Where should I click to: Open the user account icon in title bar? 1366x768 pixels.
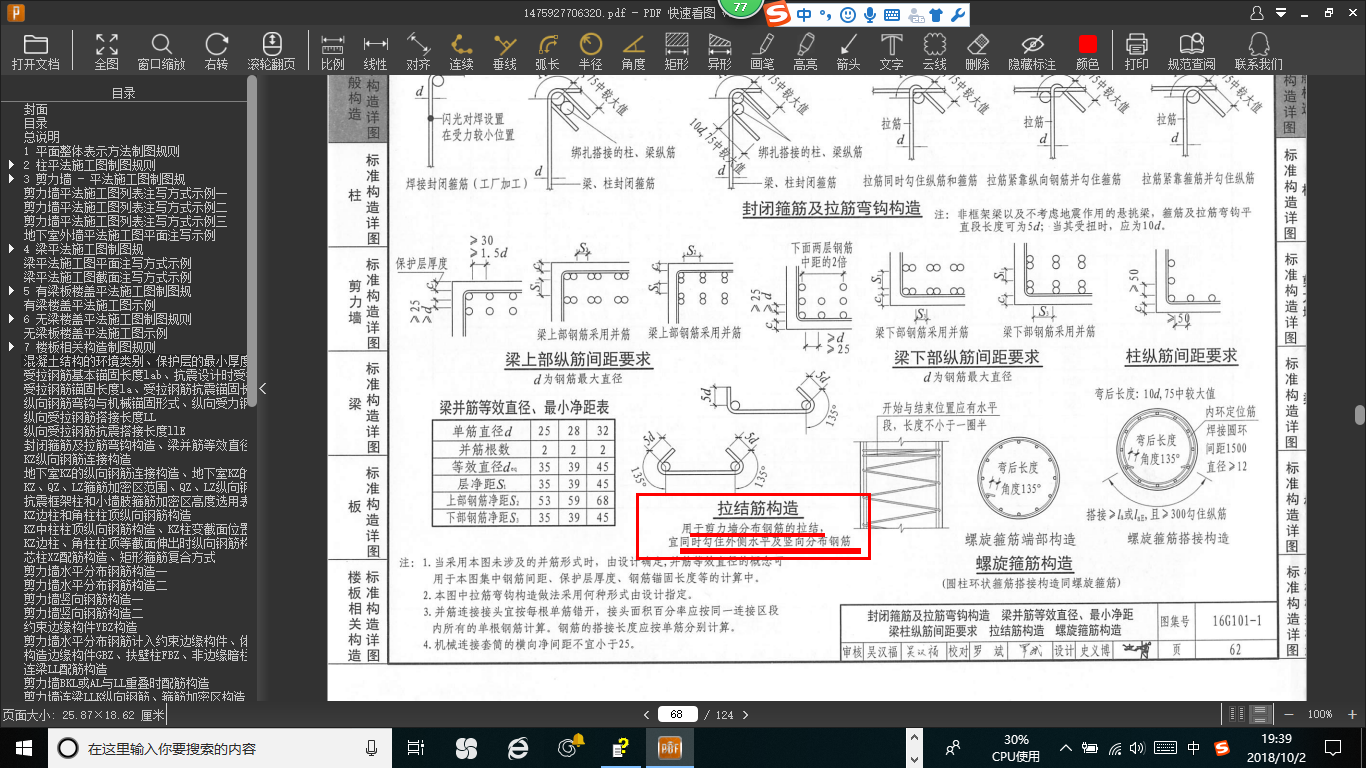pyautogui.click(x=1258, y=13)
